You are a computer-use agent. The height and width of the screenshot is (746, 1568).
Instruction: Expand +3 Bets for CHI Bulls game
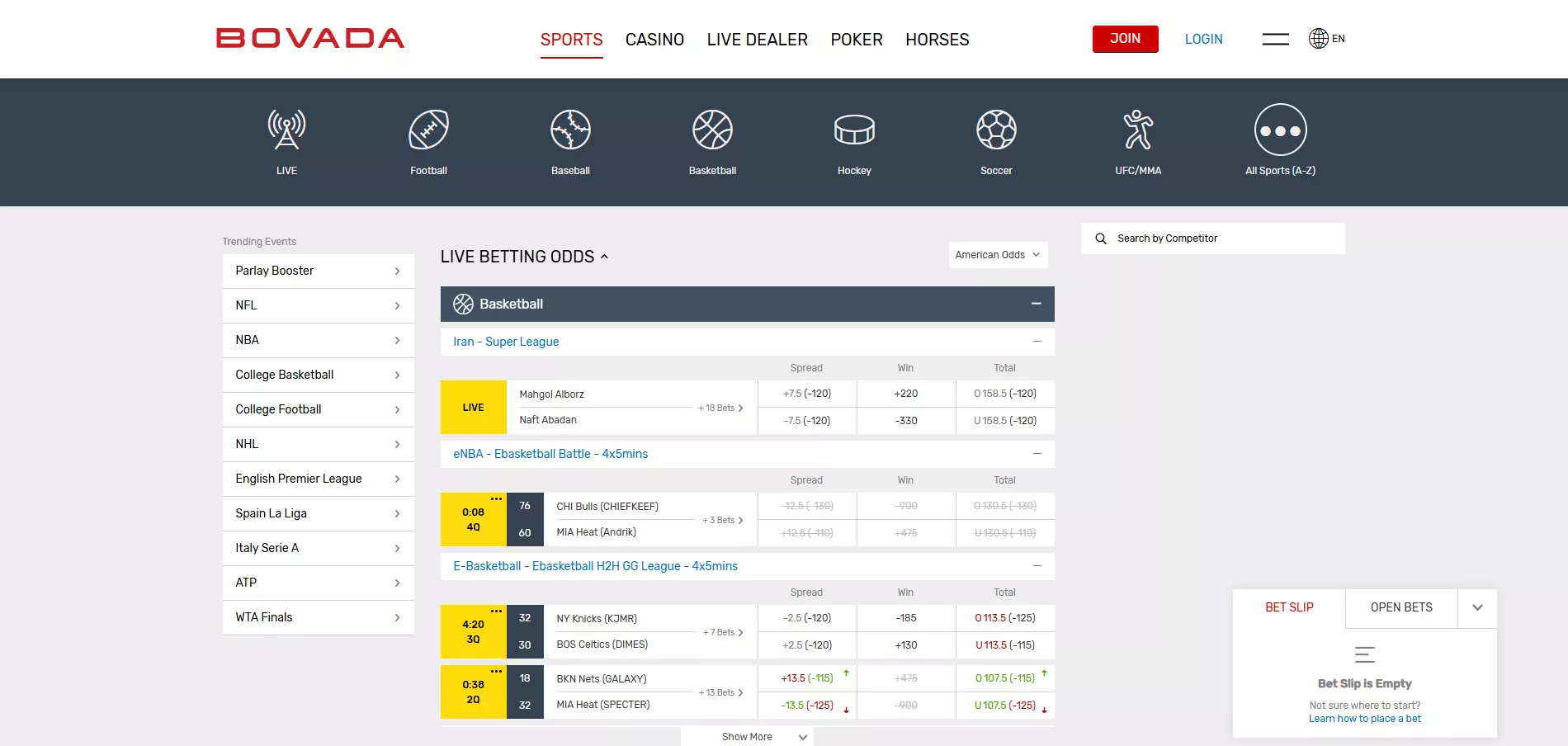point(723,520)
